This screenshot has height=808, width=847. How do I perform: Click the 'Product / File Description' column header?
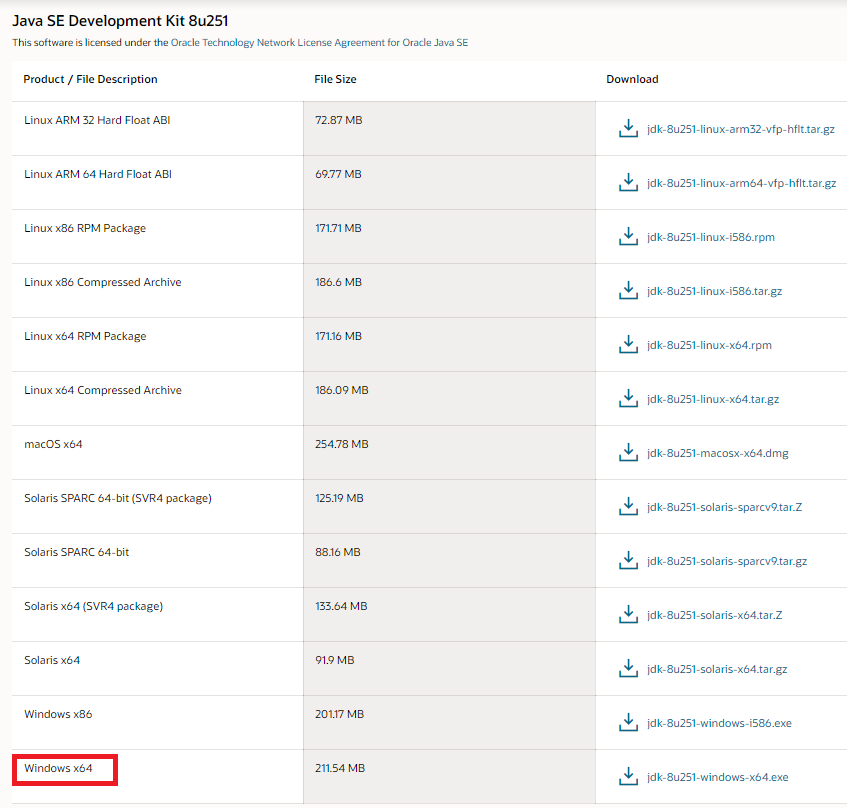click(x=90, y=79)
